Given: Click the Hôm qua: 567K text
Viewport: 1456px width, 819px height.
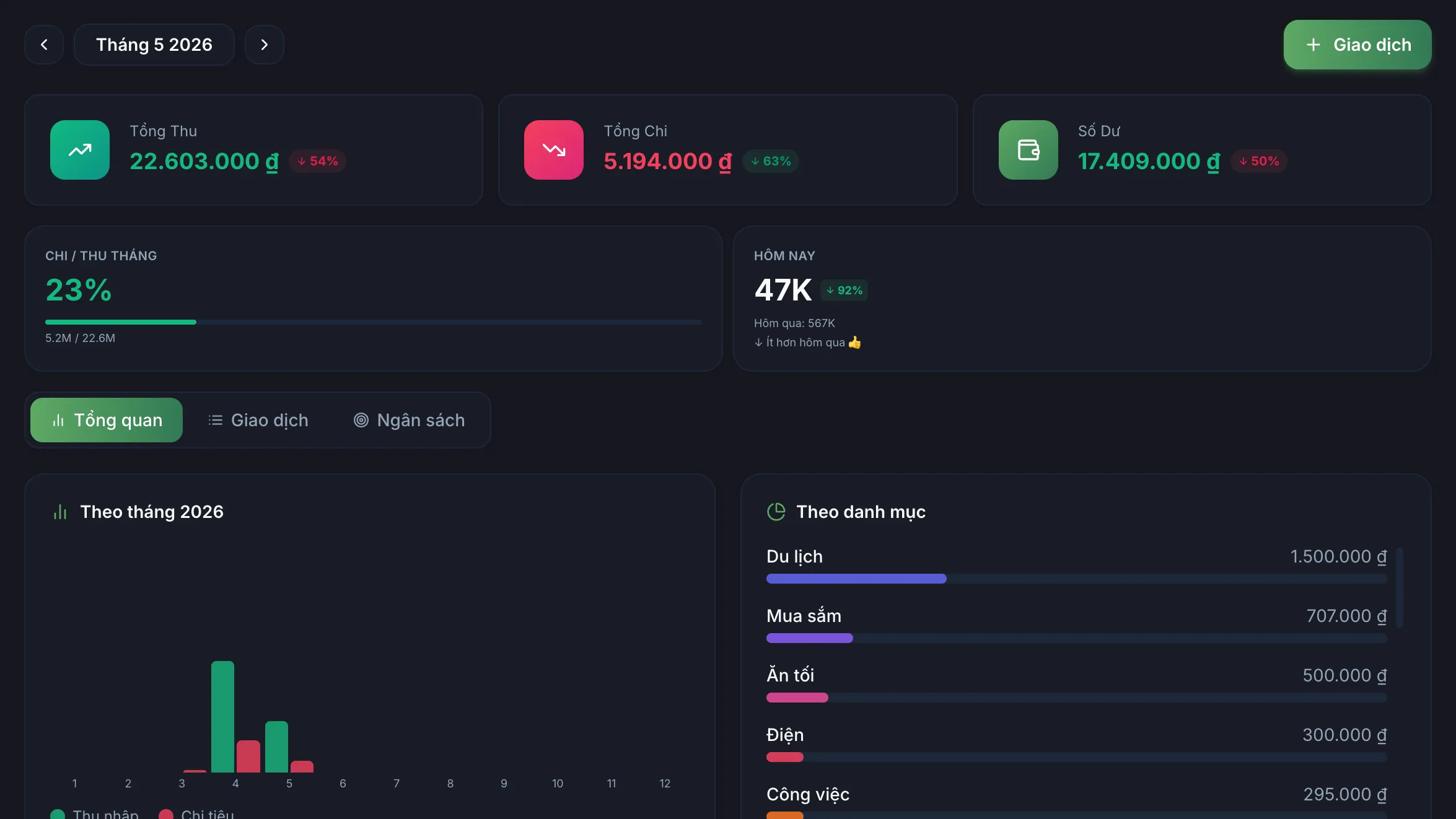Looking at the screenshot, I should [x=794, y=323].
